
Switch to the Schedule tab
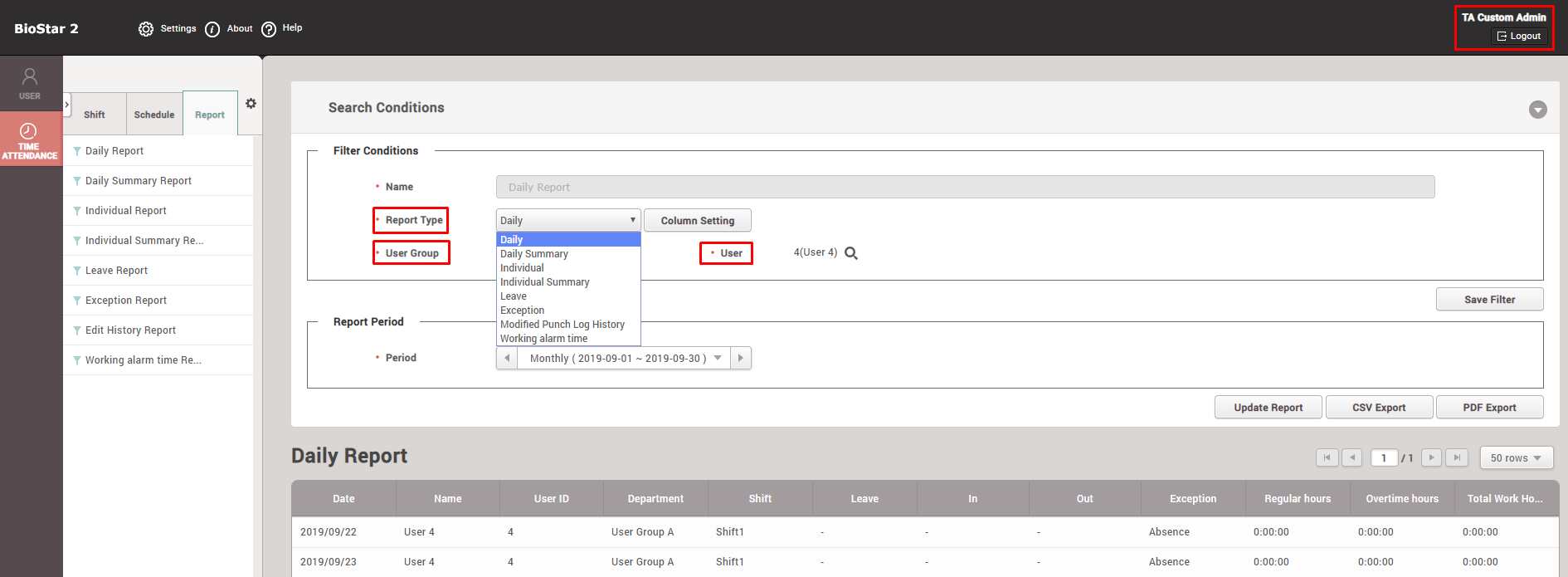(154, 115)
